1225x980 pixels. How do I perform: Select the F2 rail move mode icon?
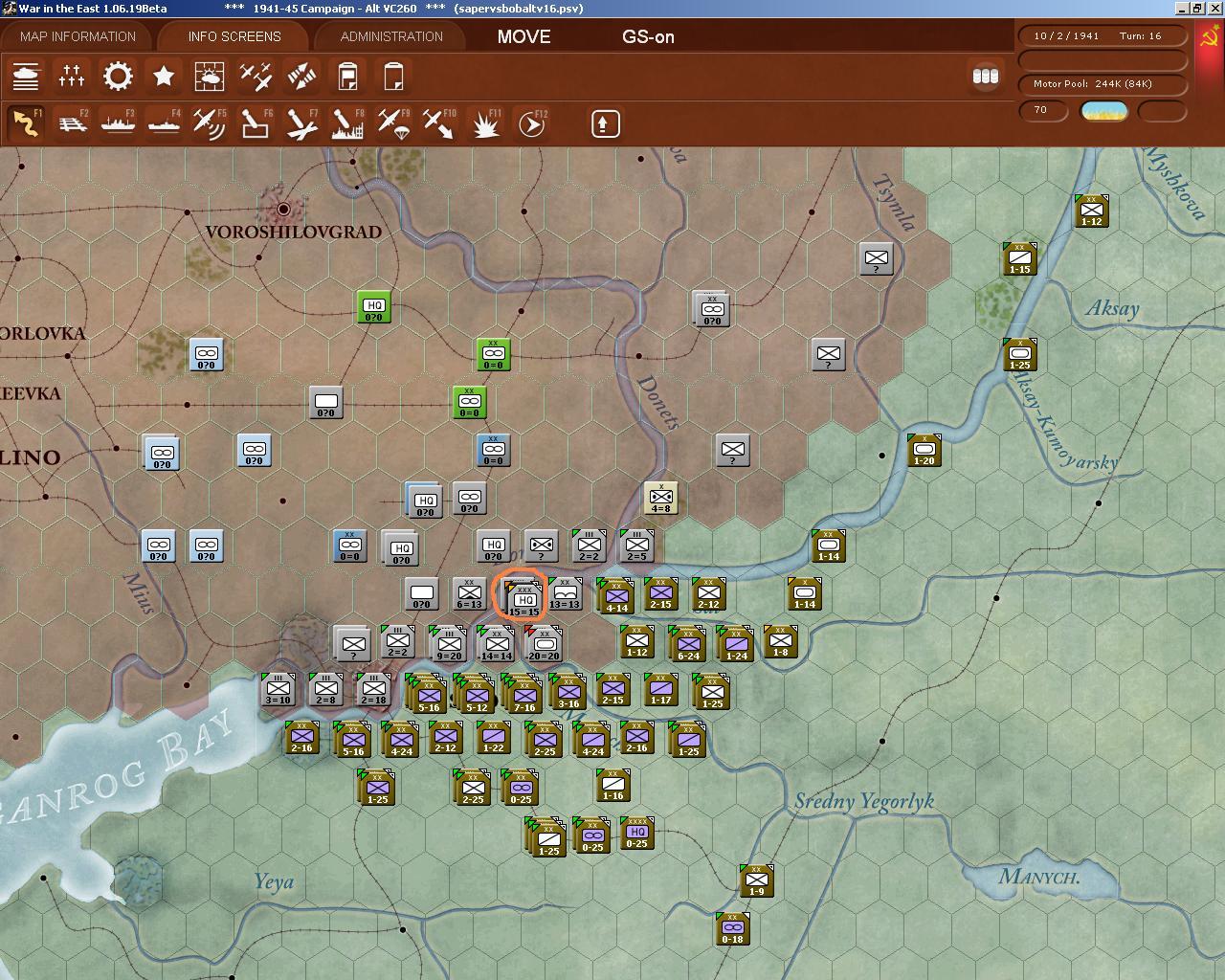(x=72, y=123)
